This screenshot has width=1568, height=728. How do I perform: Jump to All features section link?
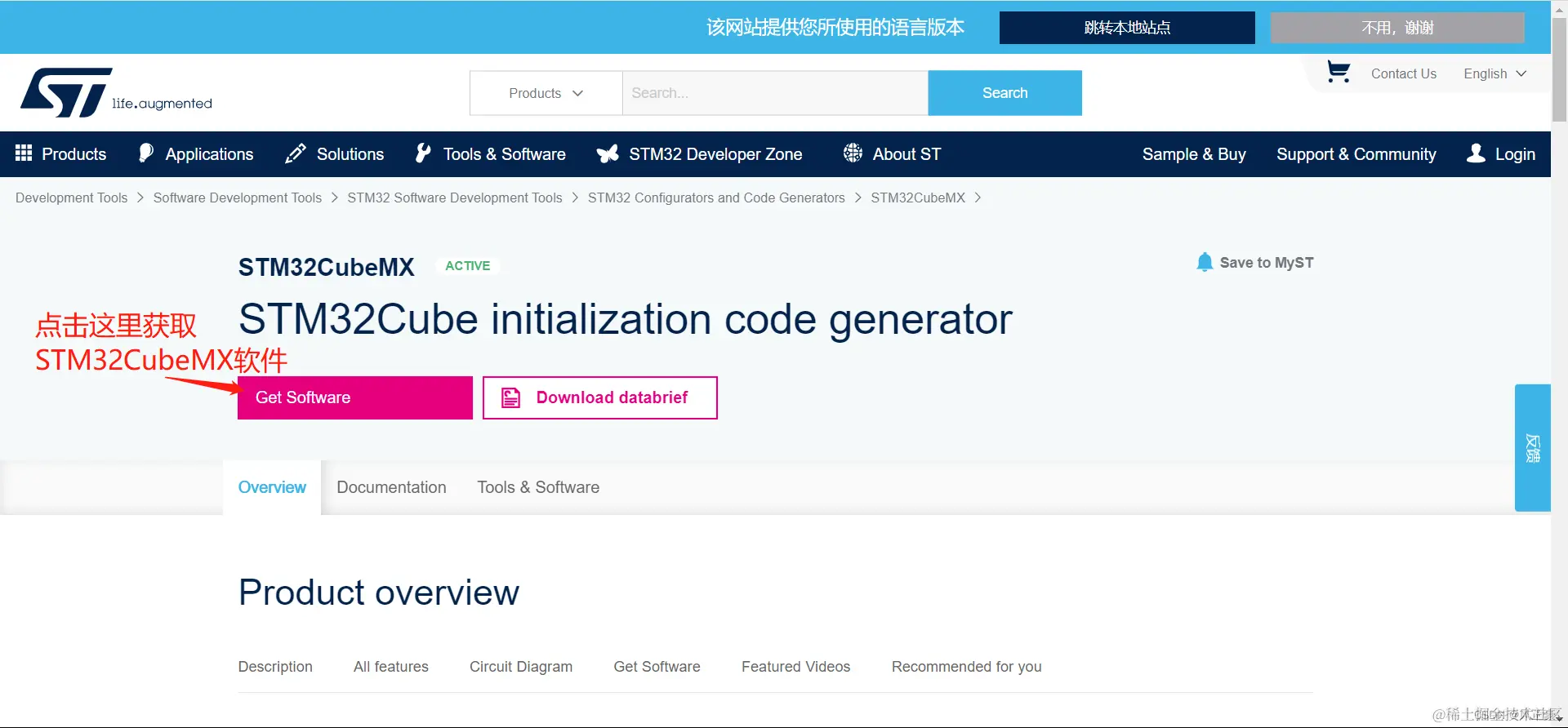point(391,667)
